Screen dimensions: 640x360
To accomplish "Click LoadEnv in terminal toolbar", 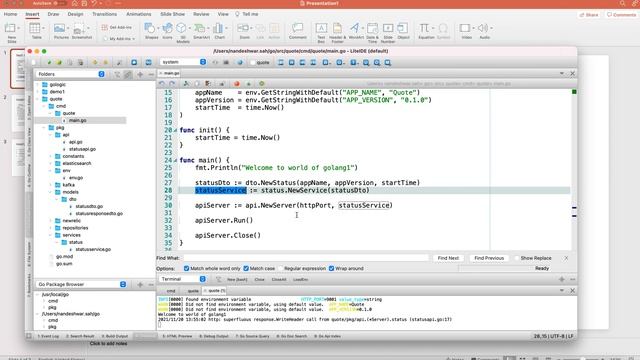I will point(300,280).
